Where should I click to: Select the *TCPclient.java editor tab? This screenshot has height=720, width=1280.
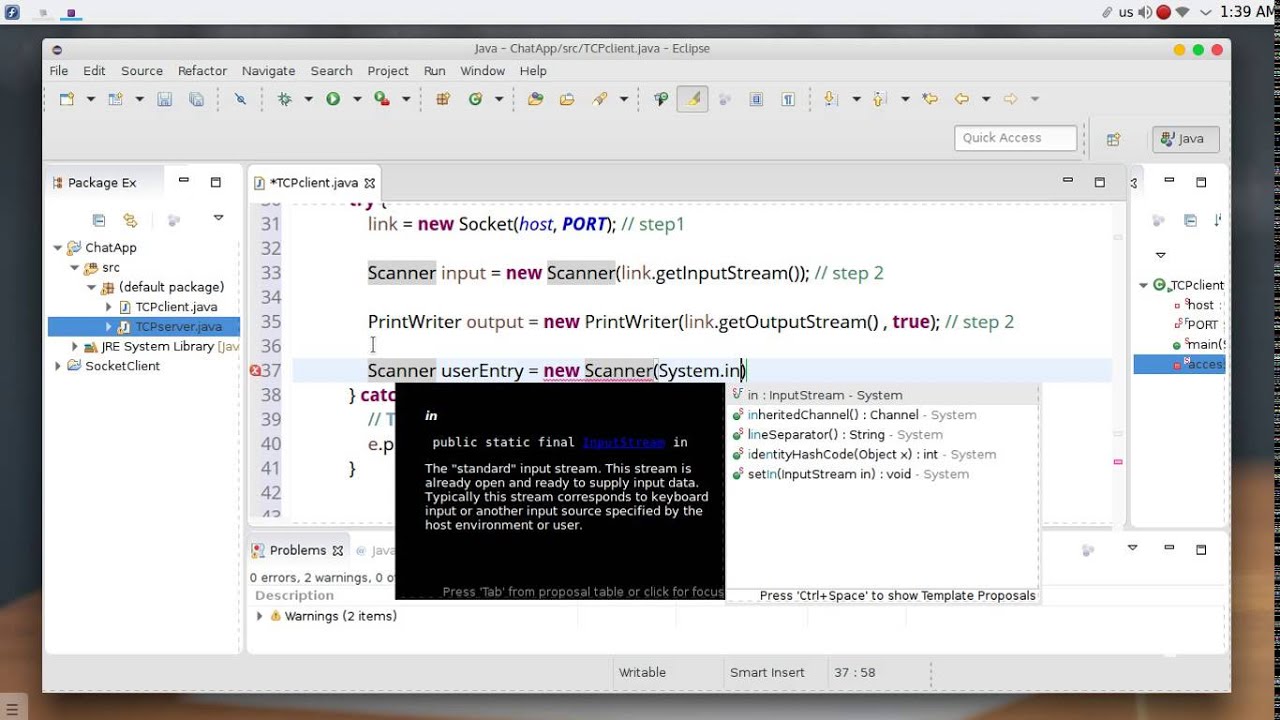tap(312, 183)
